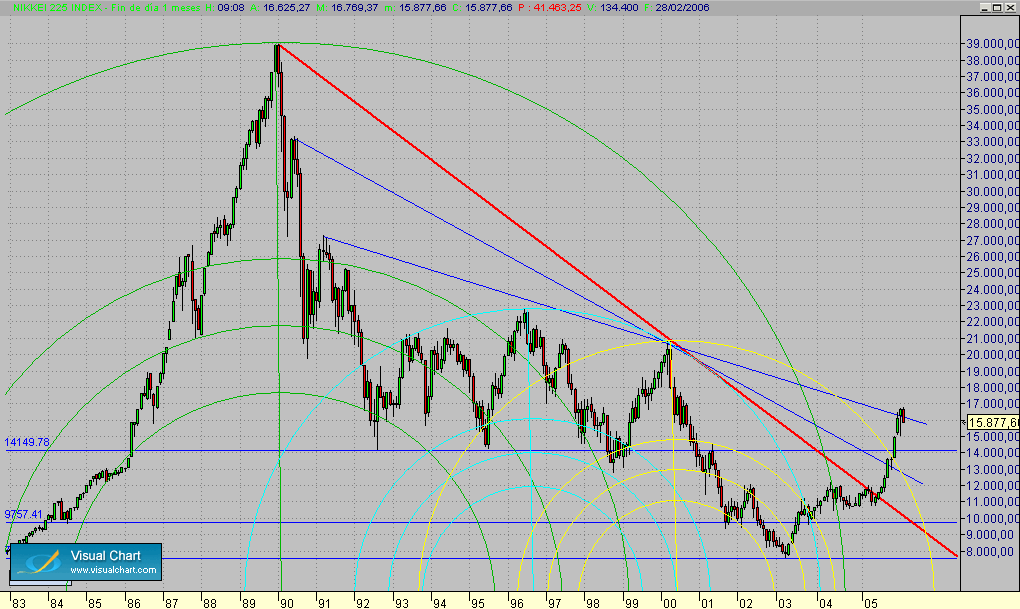This screenshot has height=609, width=1020.
Task: Click the year 92 on time axis
Action: pos(363,603)
